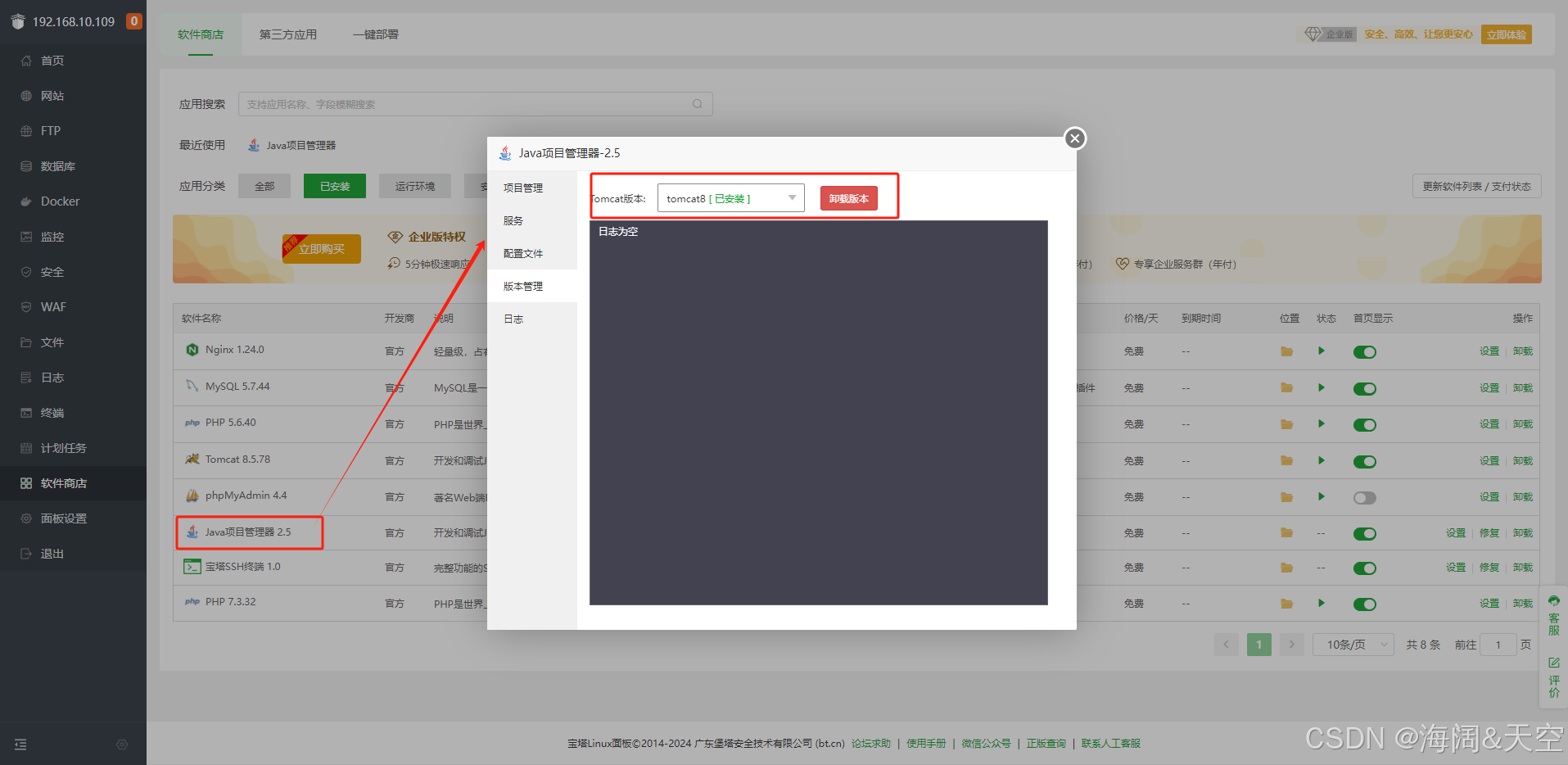Open the 服务 tab in Java项目管理器 dialog

[513, 220]
